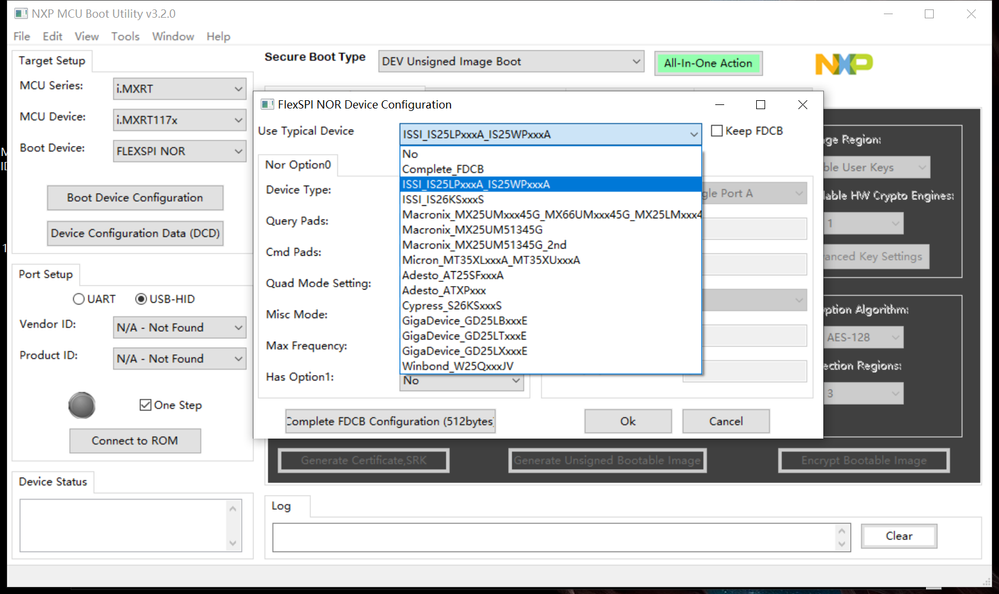Click the Generate Certificate,SRK button

coord(364,460)
